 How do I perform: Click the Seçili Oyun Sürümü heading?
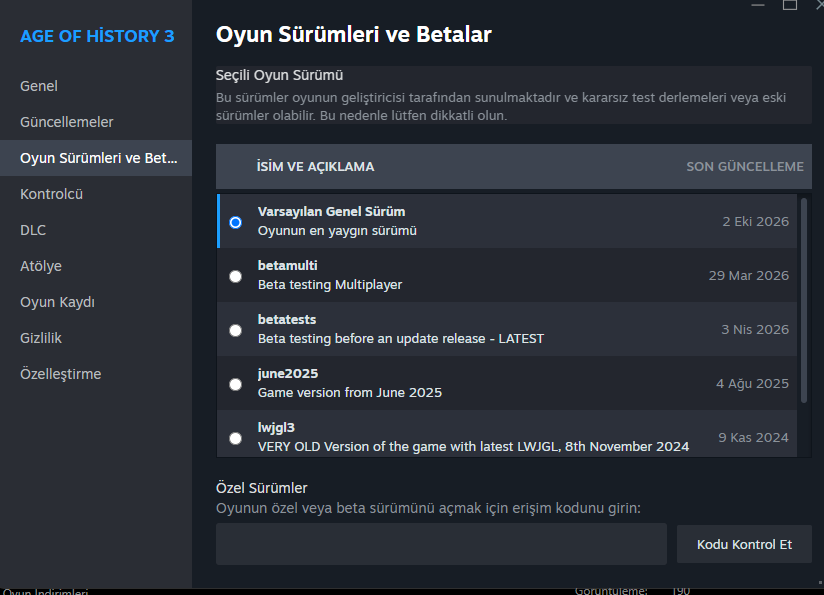pos(279,75)
